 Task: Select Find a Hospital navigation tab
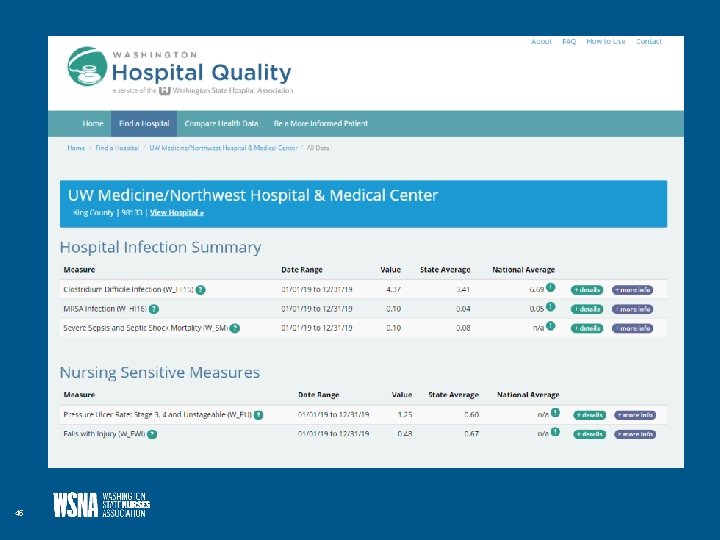pyautogui.click(x=144, y=124)
